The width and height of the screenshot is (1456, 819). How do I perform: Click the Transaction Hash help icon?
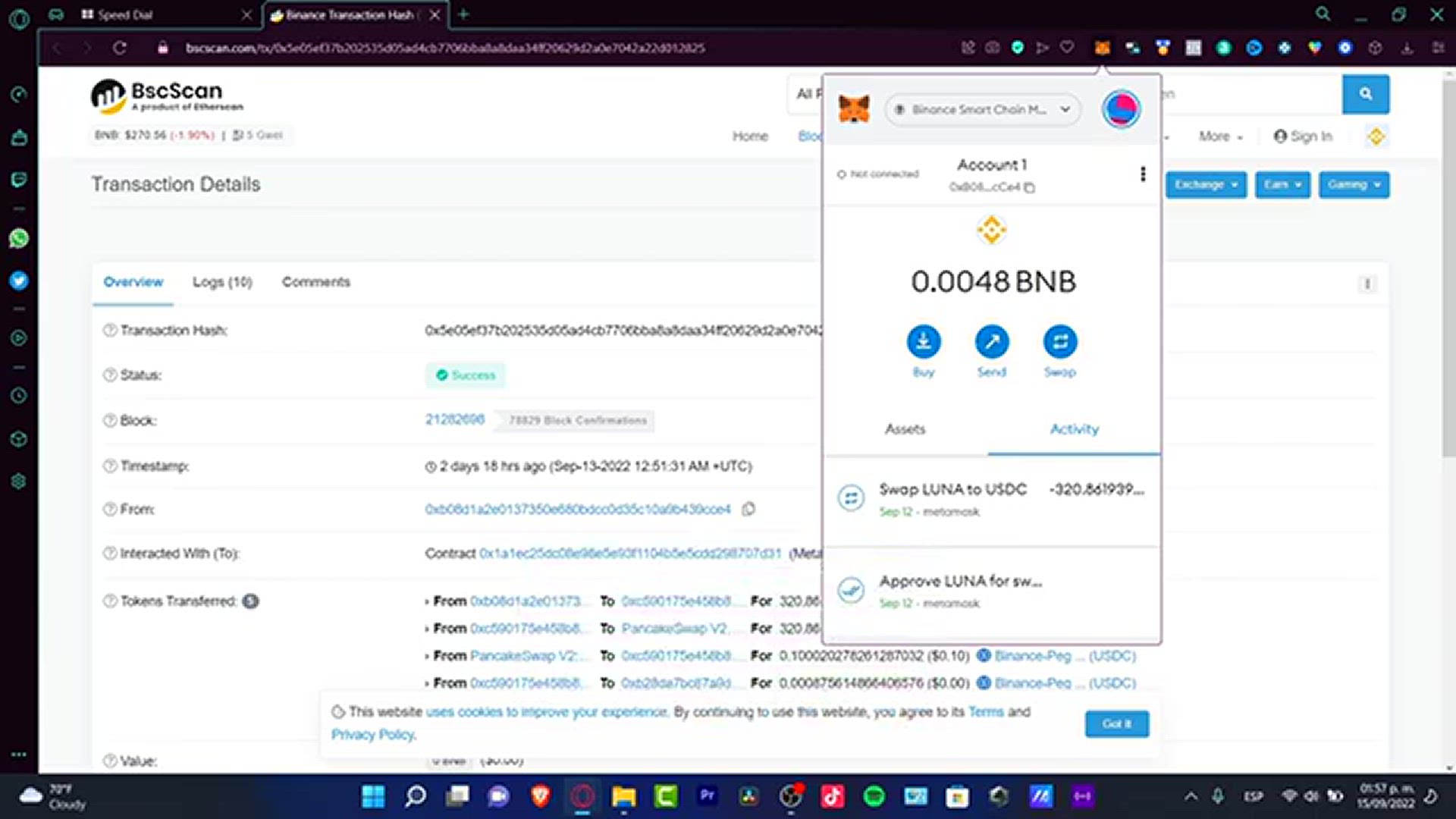[110, 331]
